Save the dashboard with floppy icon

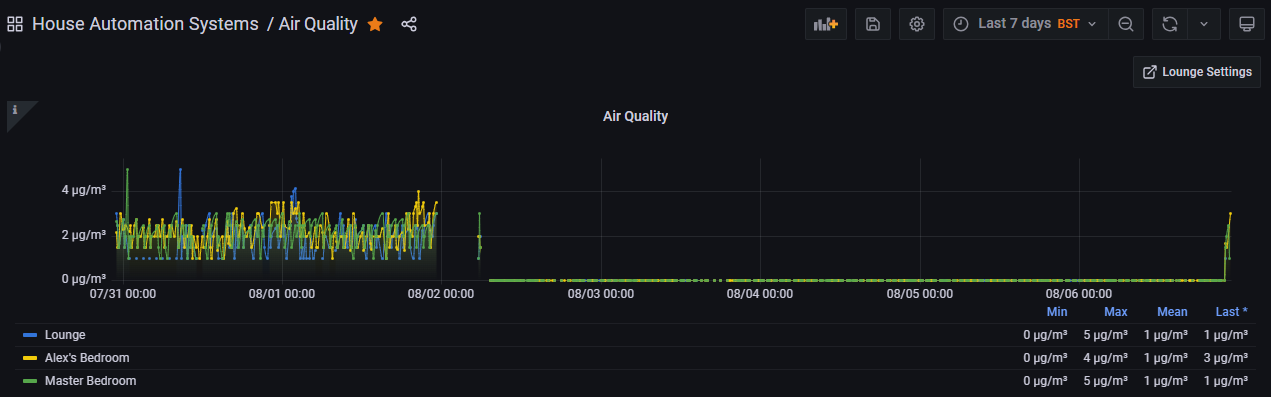pos(872,24)
